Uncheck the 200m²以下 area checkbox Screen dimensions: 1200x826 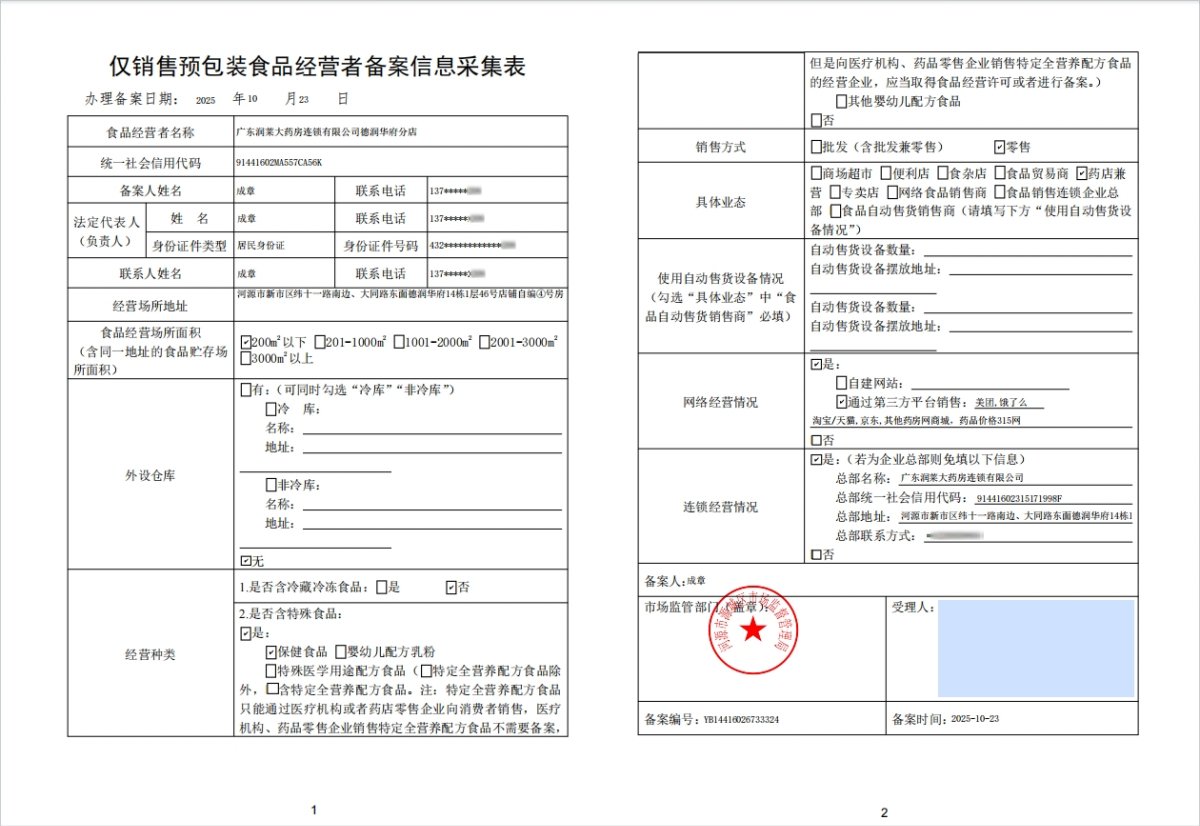click(246, 341)
